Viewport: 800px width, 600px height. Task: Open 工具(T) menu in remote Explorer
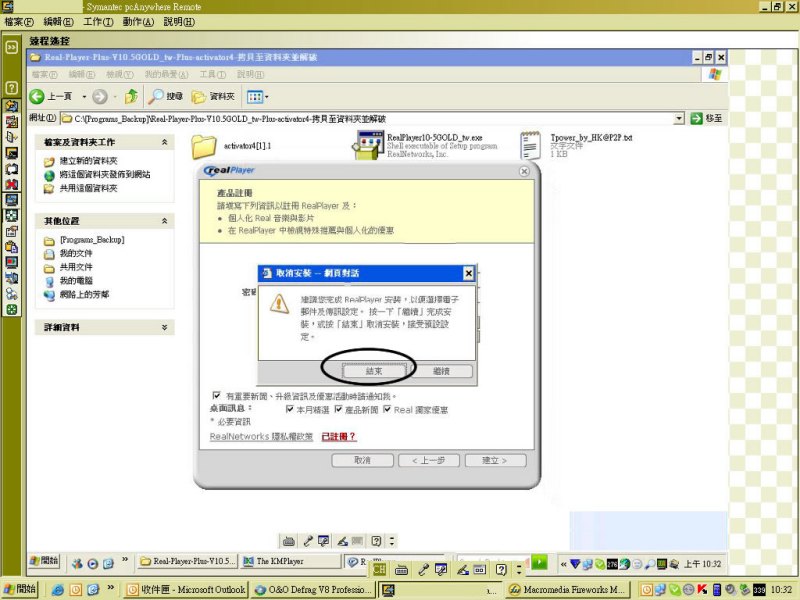tap(212, 74)
